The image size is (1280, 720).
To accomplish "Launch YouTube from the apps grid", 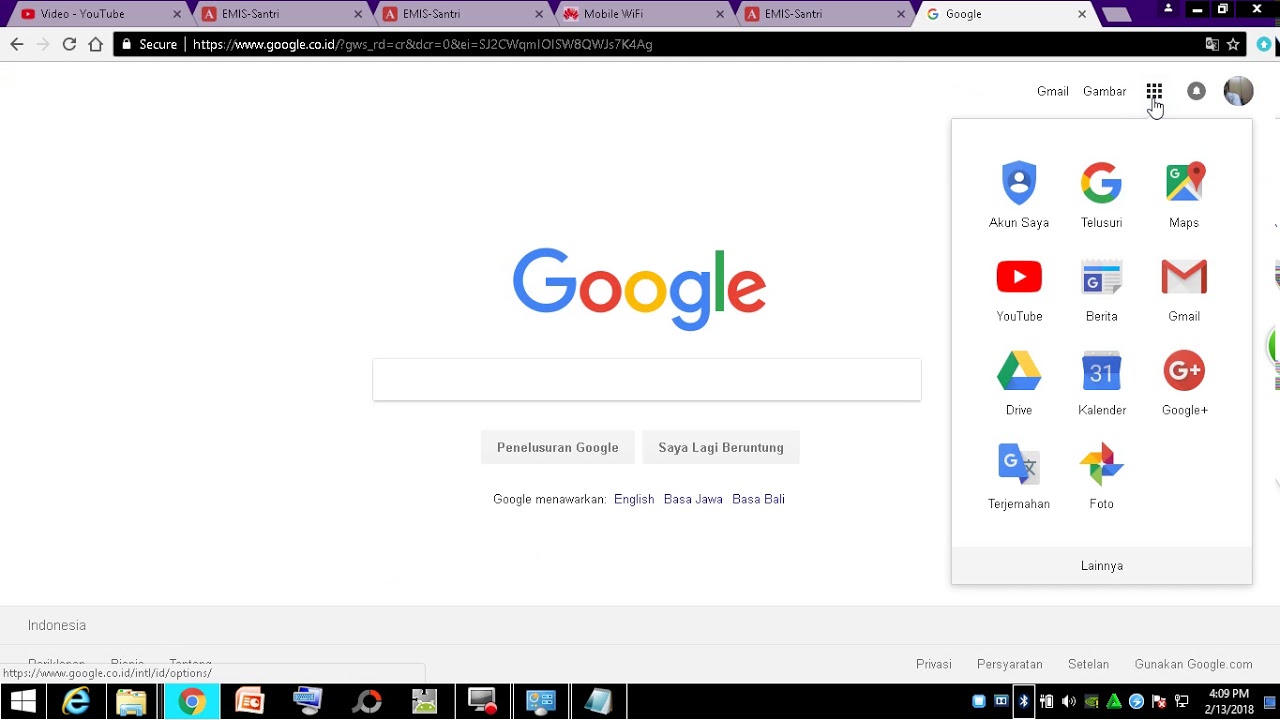I will tap(1019, 289).
